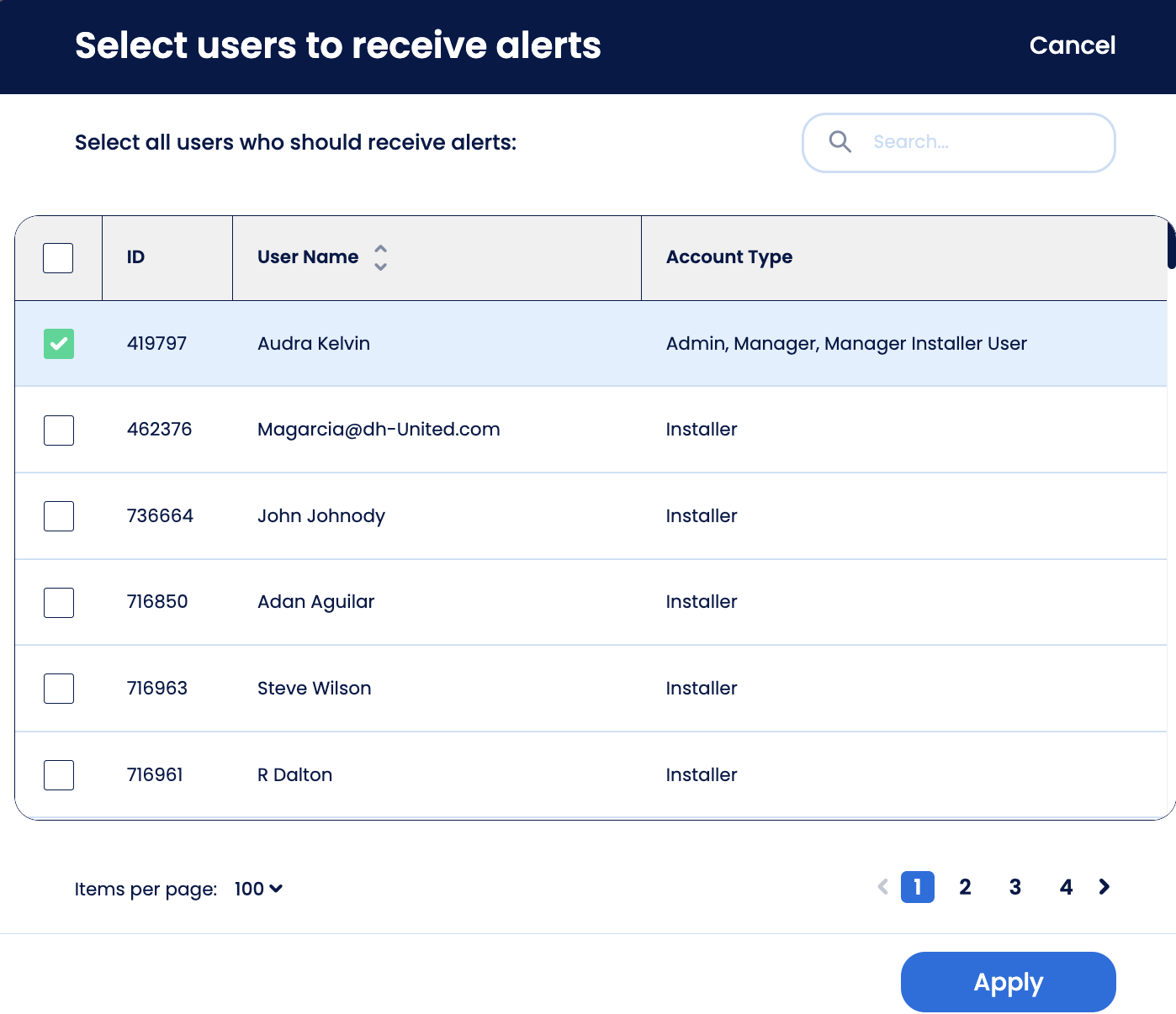Go to page 2
This screenshot has width=1176, height=1014.
[965, 887]
